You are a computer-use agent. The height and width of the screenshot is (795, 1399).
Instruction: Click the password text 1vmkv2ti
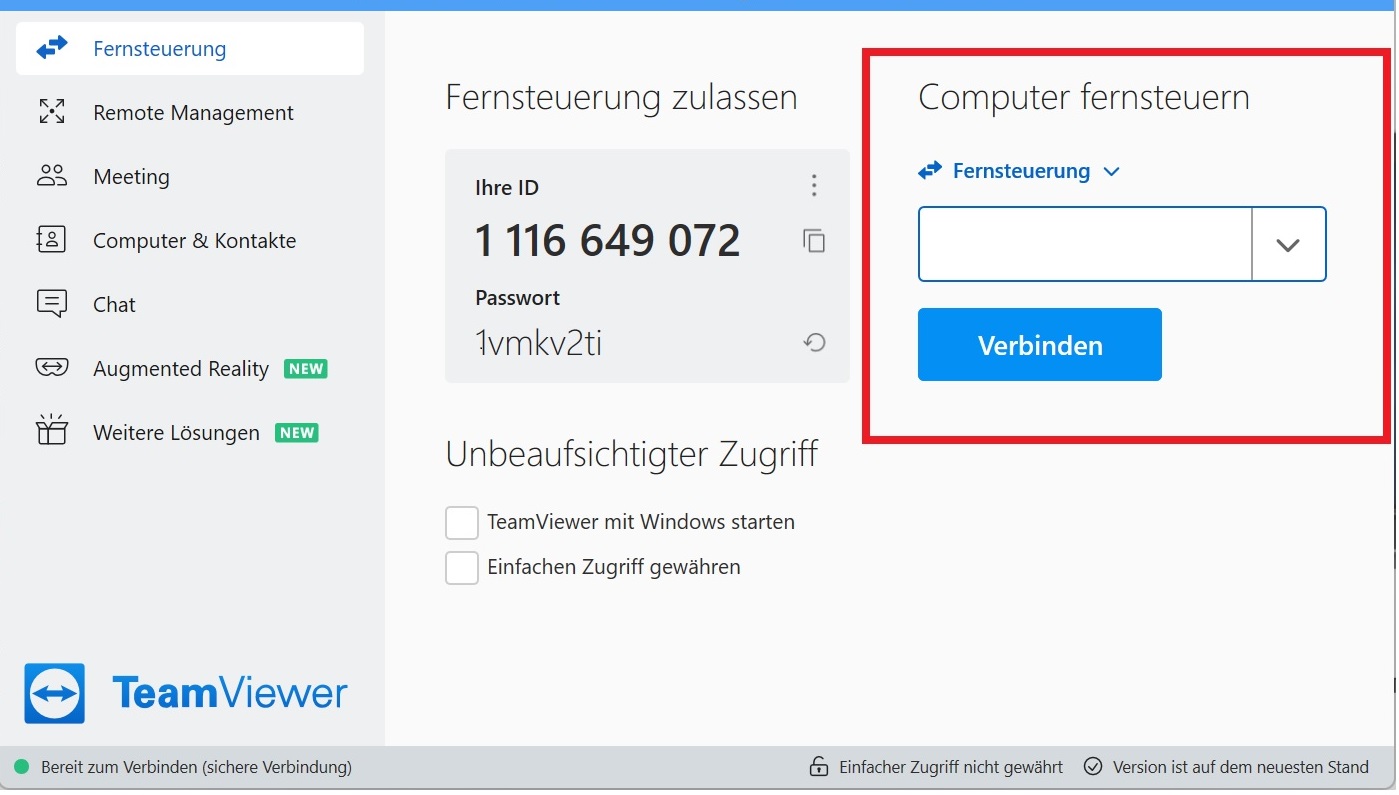click(x=538, y=343)
